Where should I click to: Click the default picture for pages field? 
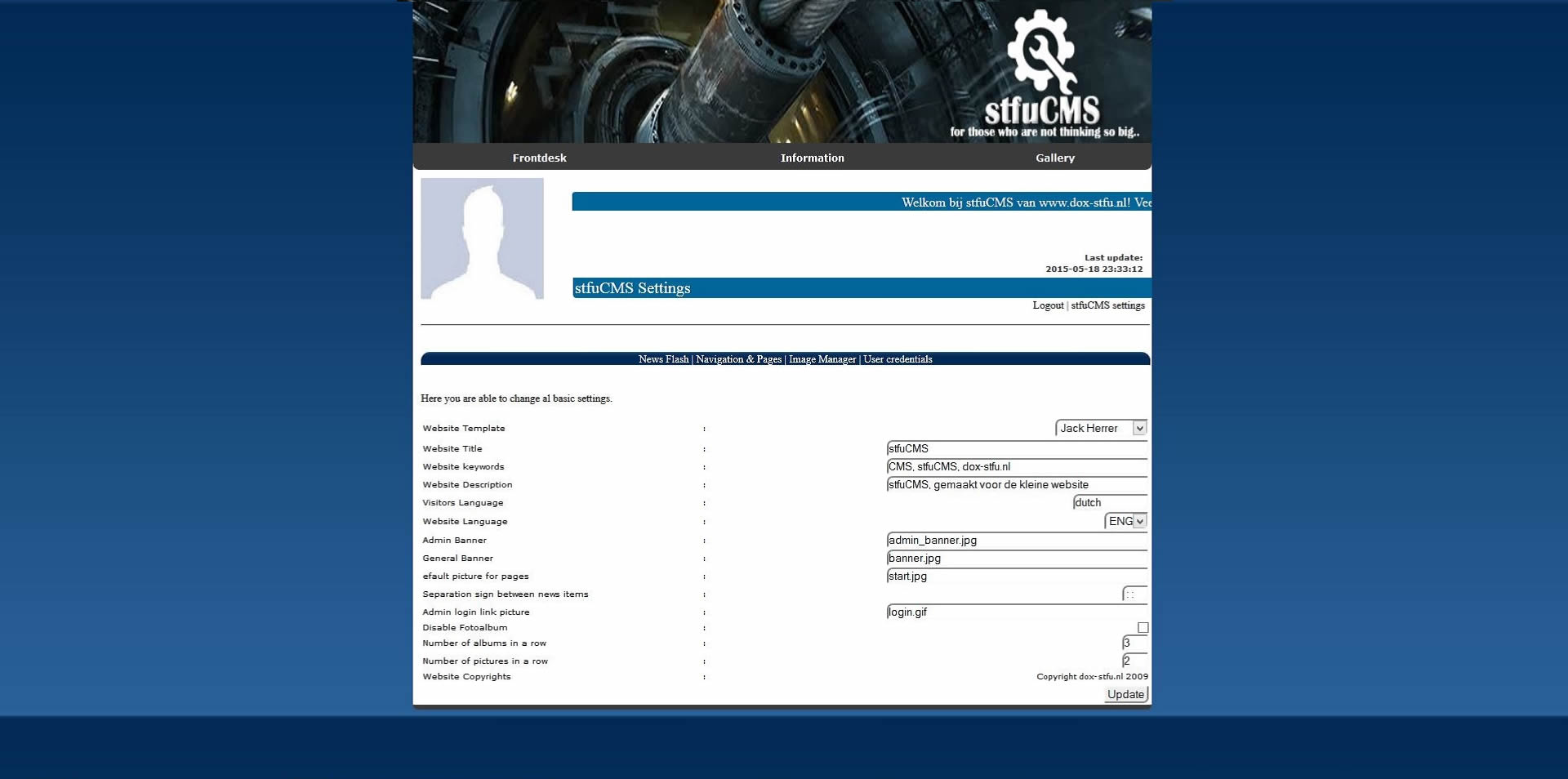[x=1017, y=576]
